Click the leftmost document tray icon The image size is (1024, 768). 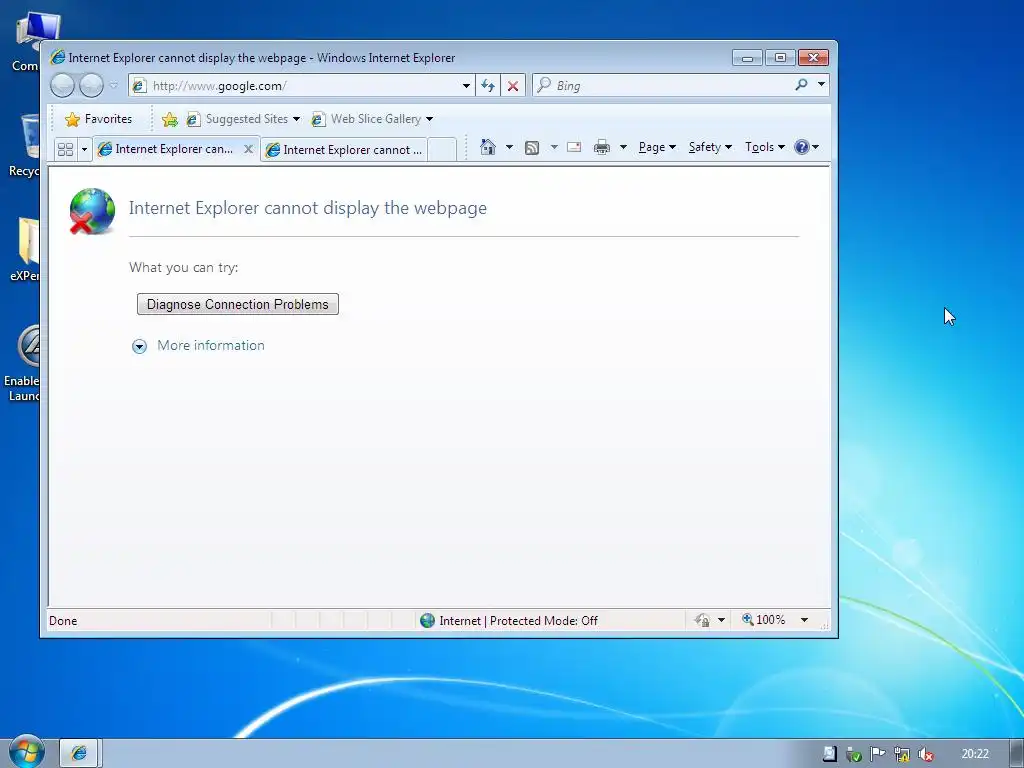pyautogui.click(x=829, y=754)
